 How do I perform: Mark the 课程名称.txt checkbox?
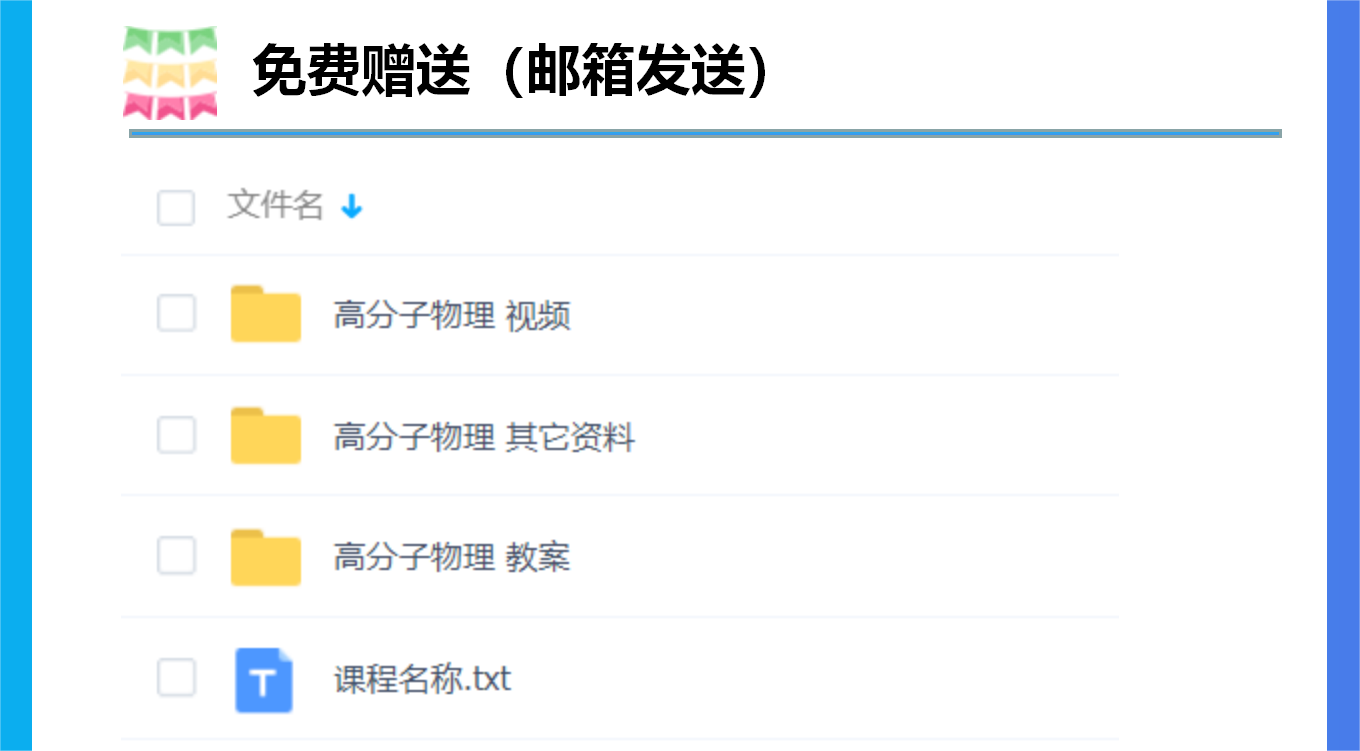[176, 678]
